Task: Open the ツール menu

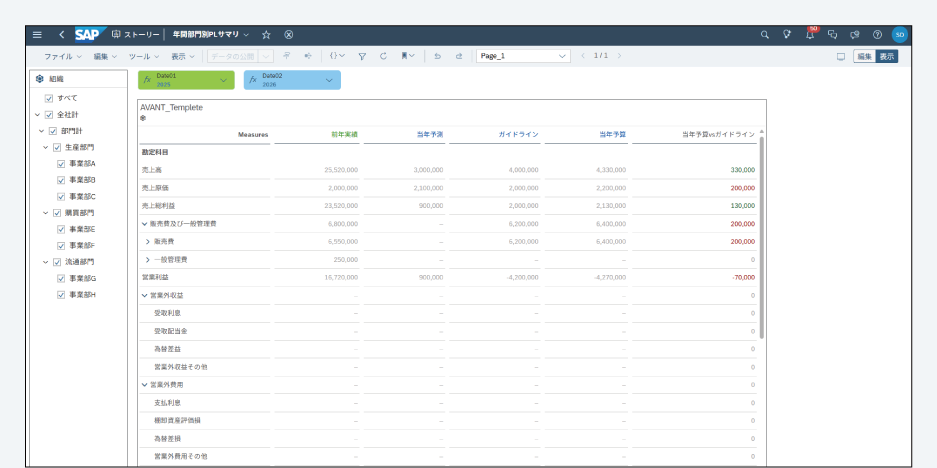Action: click(x=143, y=56)
